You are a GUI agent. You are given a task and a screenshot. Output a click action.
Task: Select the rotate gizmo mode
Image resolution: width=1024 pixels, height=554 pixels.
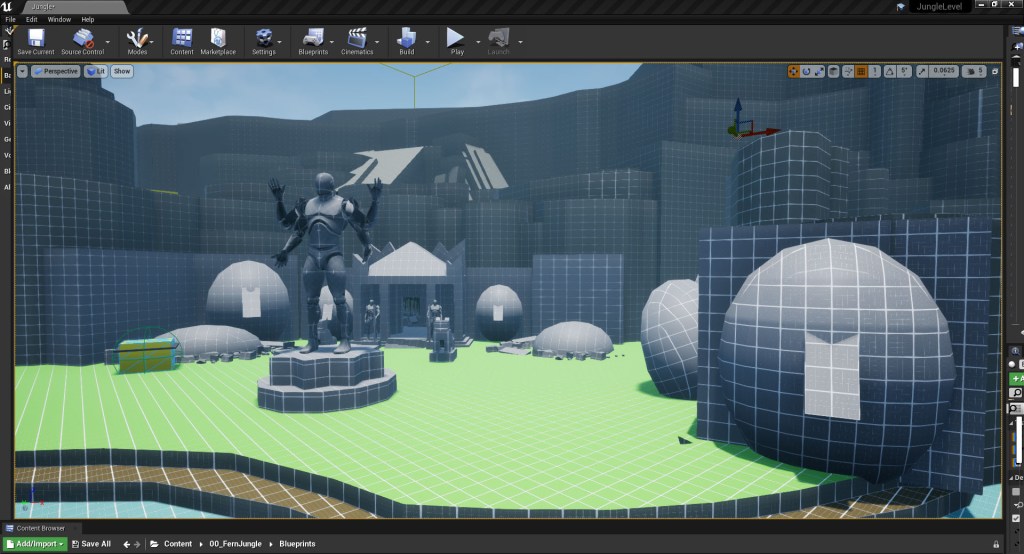point(807,71)
